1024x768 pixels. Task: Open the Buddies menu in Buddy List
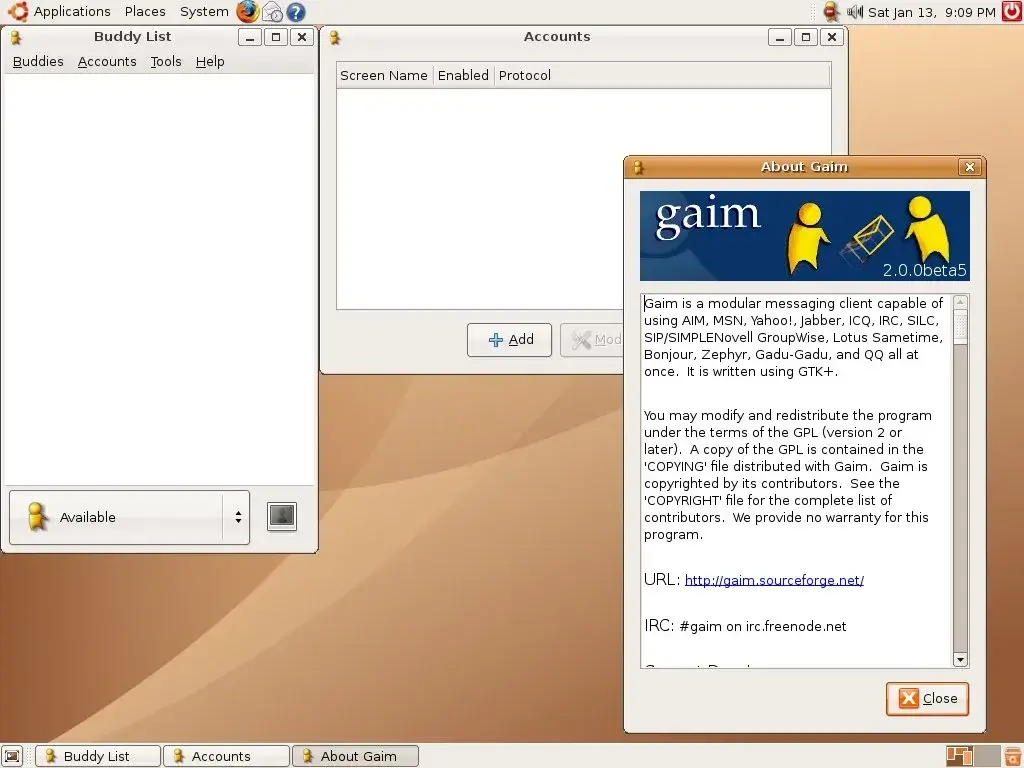coord(38,61)
